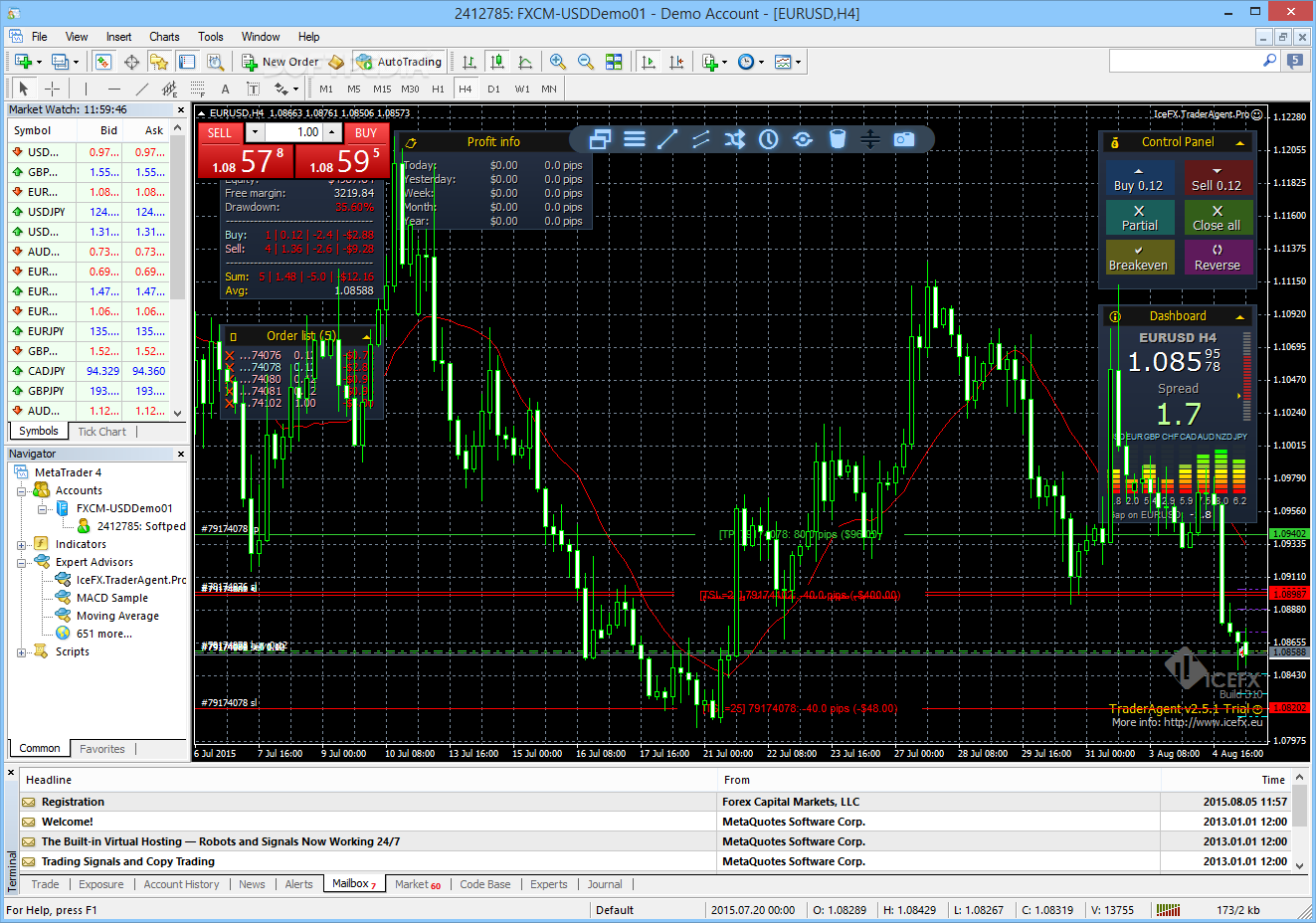Screen dimensions: 1316x923
Task: Open the Strategy Tester magnifier icon
Action: coord(215,62)
